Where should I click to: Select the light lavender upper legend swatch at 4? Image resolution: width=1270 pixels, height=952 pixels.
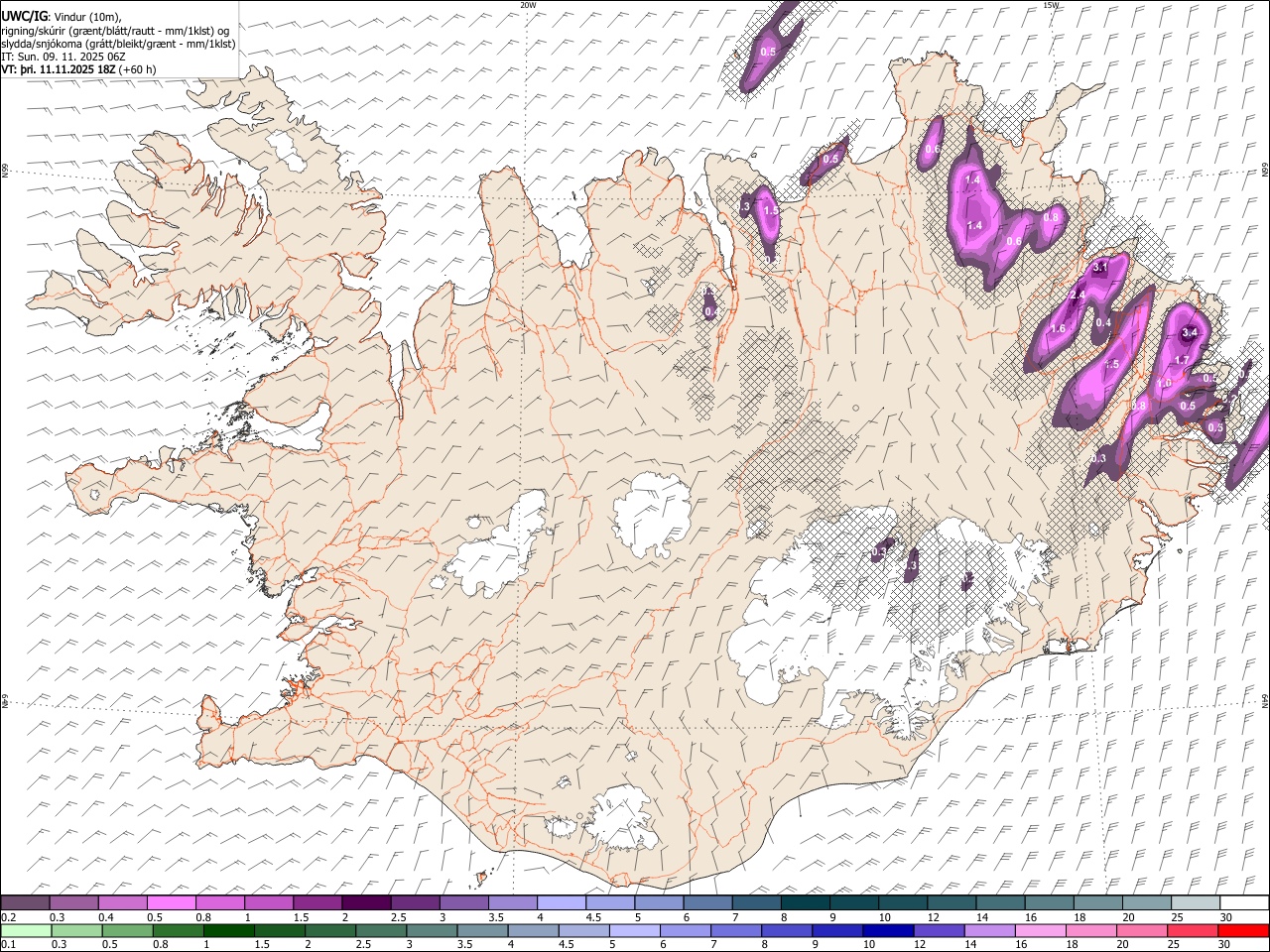(561, 902)
